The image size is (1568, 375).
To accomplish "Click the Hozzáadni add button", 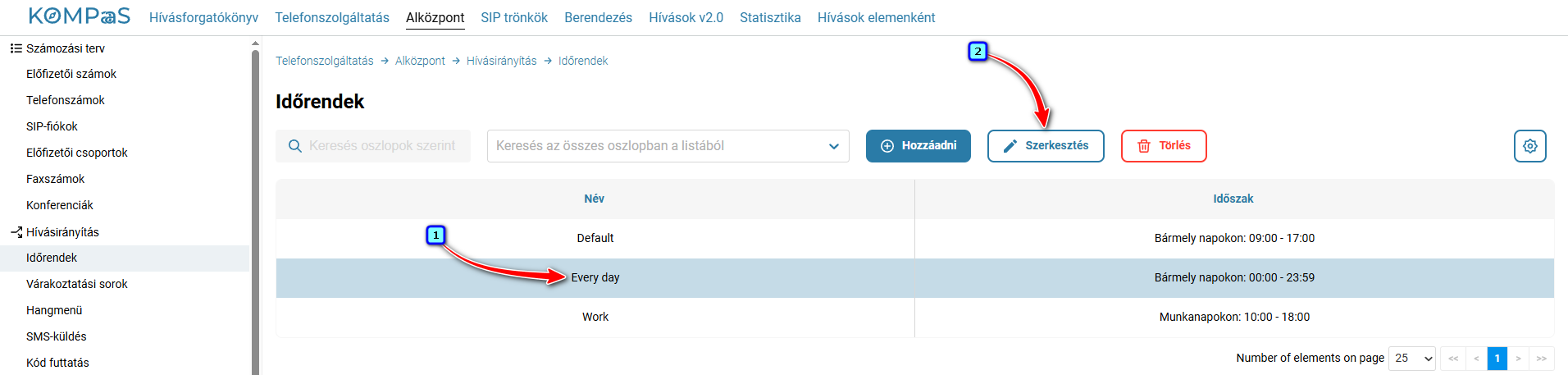I will click(x=918, y=146).
